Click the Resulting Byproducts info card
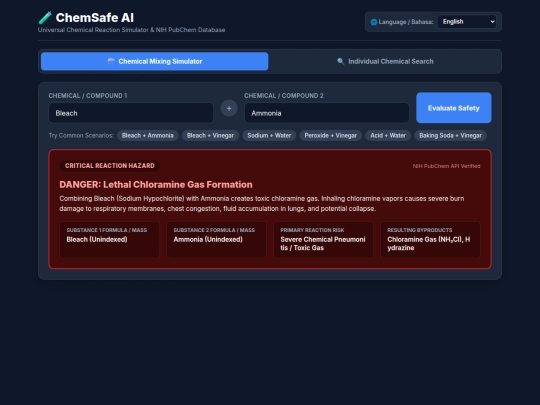This screenshot has width=540, height=405. [430, 240]
